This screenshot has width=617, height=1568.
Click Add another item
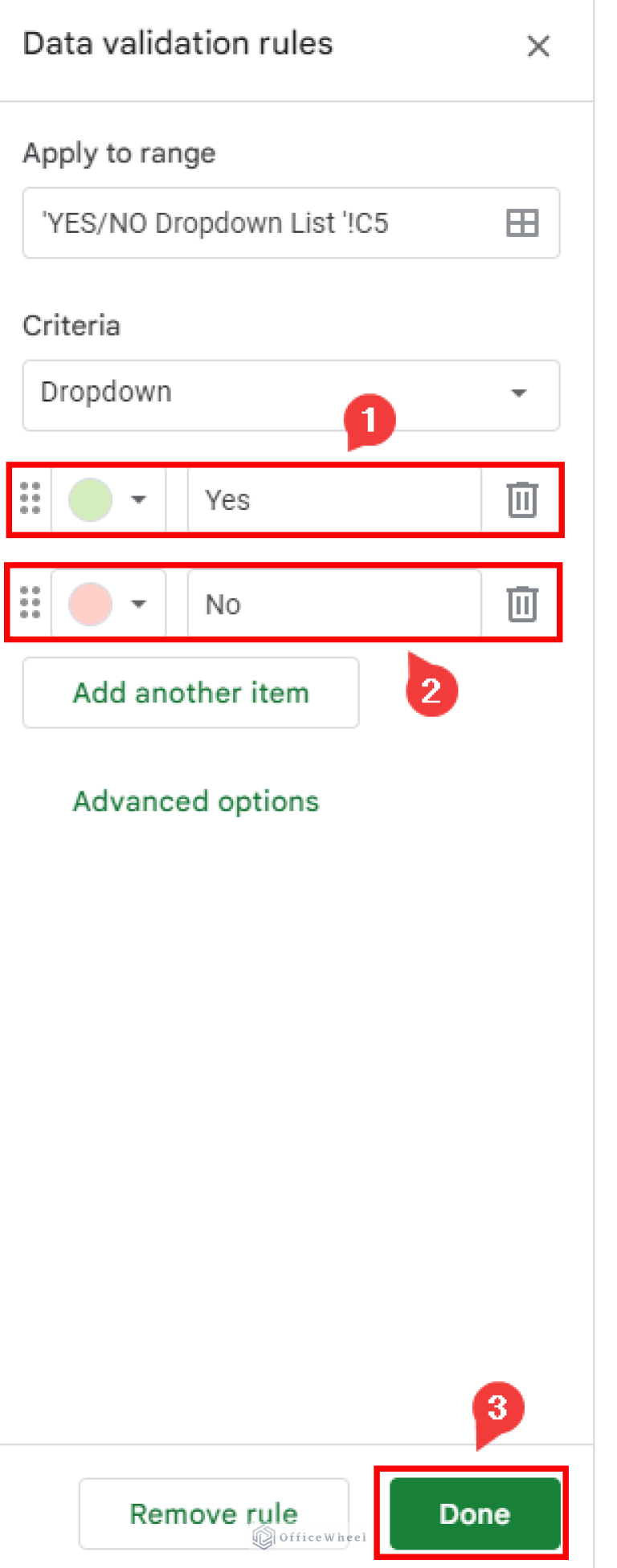point(190,692)
